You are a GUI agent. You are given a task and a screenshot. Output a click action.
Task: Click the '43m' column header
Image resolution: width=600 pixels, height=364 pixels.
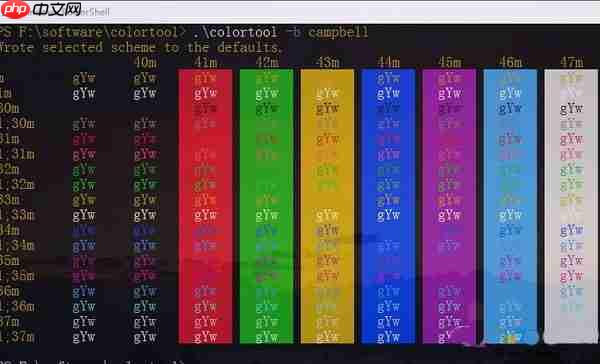pos(328,62)
